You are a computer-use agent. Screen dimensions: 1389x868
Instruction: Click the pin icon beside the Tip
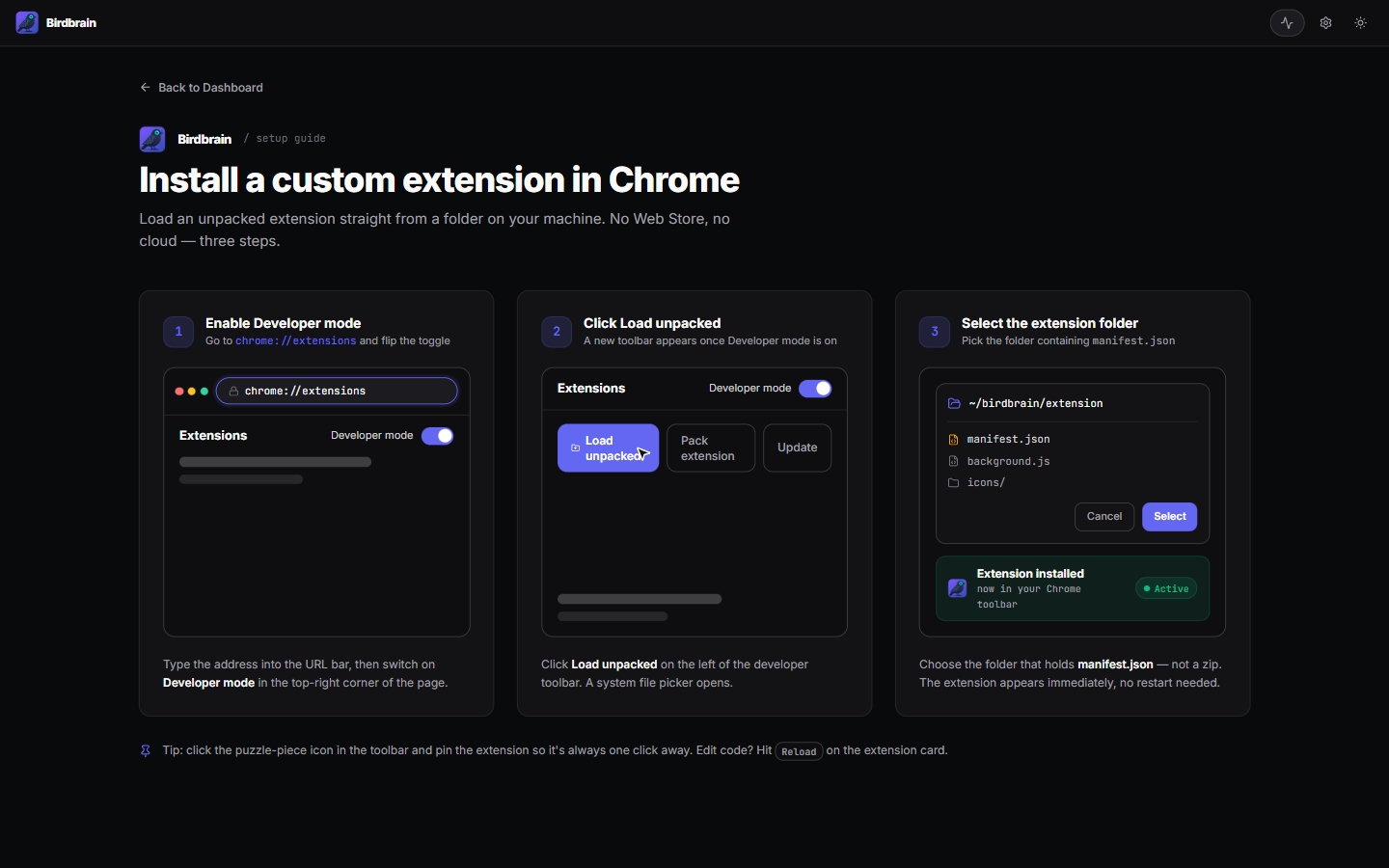[146, 750]
